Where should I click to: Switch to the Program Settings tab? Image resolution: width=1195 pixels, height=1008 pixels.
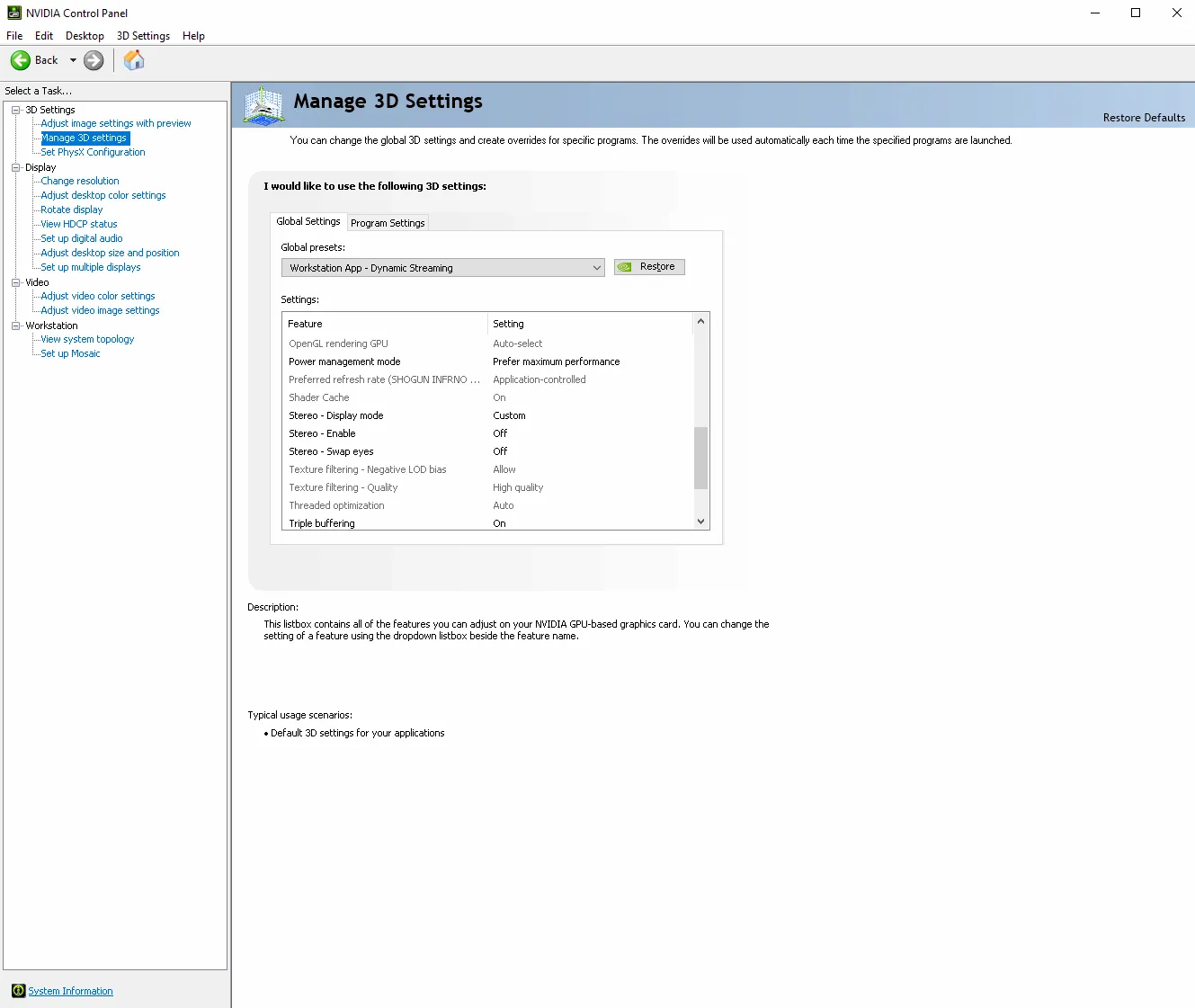(388, 223)
